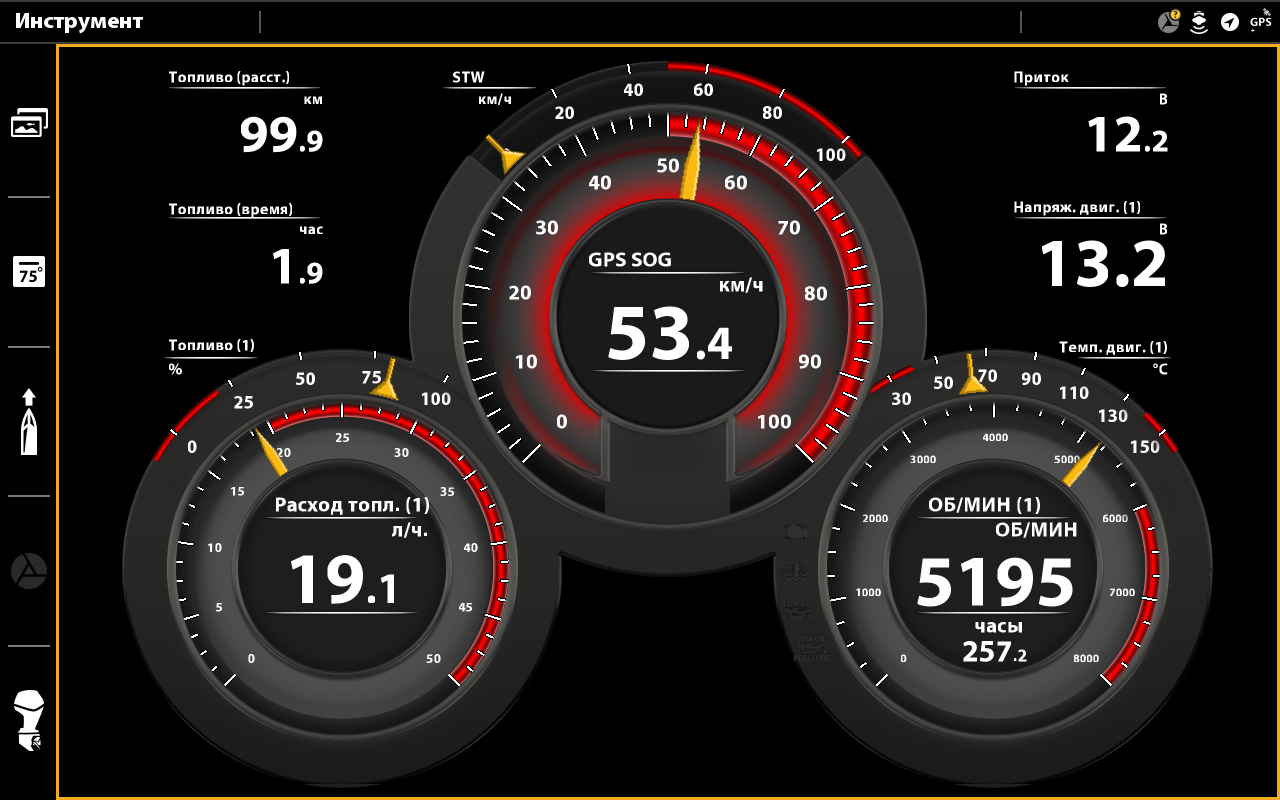Open the images gallery sidebar icon
This screenshot has width=1280, height=800.
coord(29,123)
